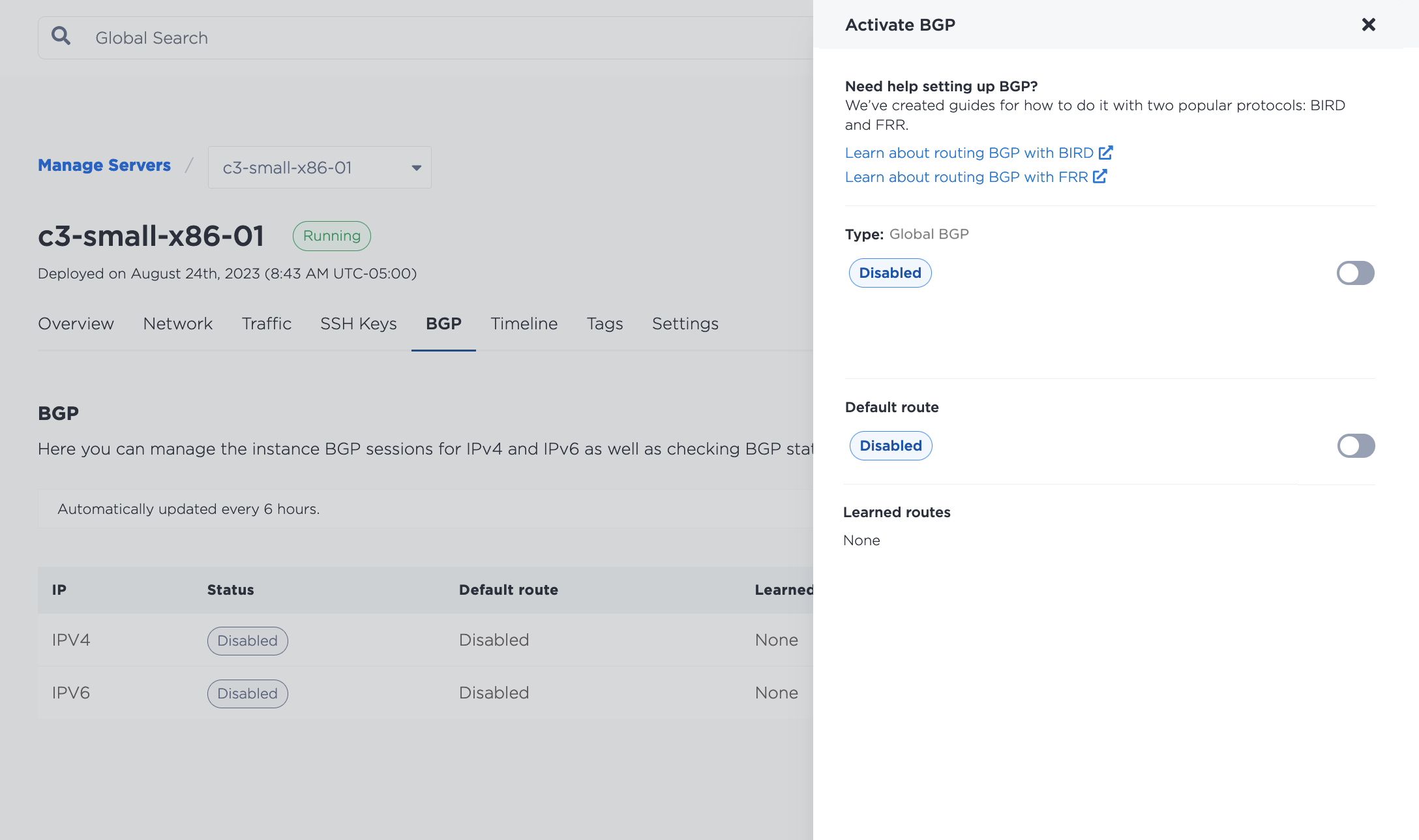Click the Status column header
1419x840 pixels.
pos(231,590)
